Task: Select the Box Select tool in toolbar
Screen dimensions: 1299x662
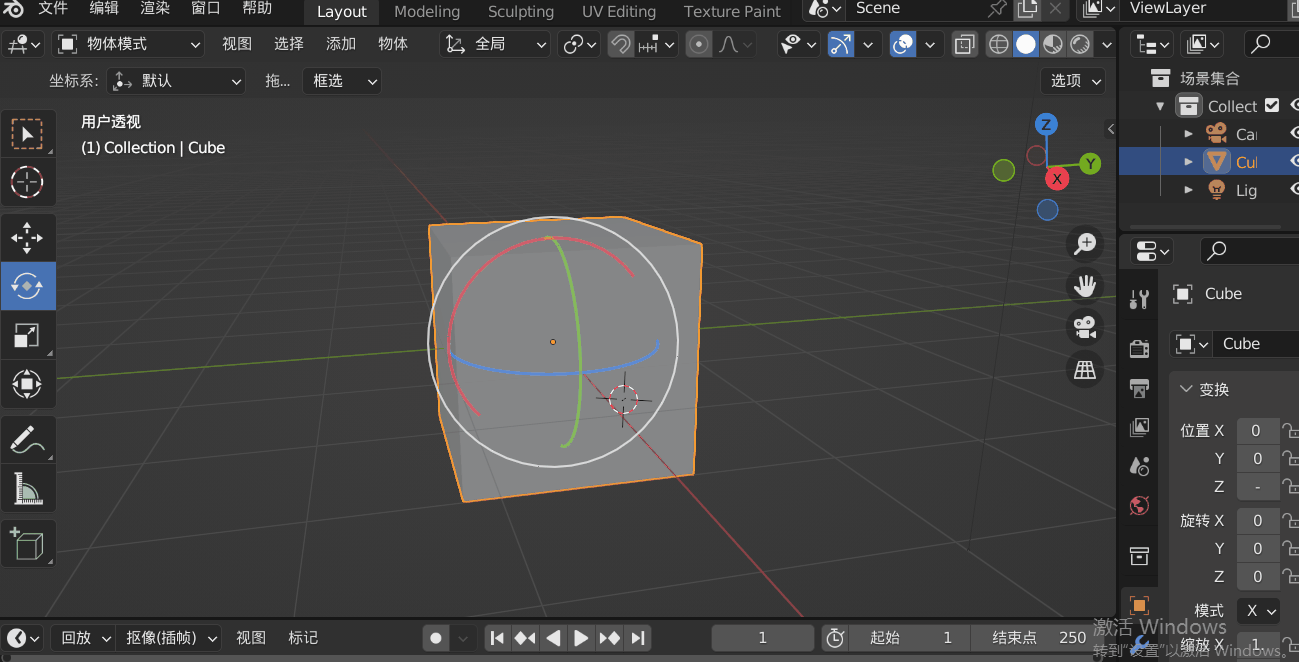Action: pyautogui.click(x=27, y=134)
